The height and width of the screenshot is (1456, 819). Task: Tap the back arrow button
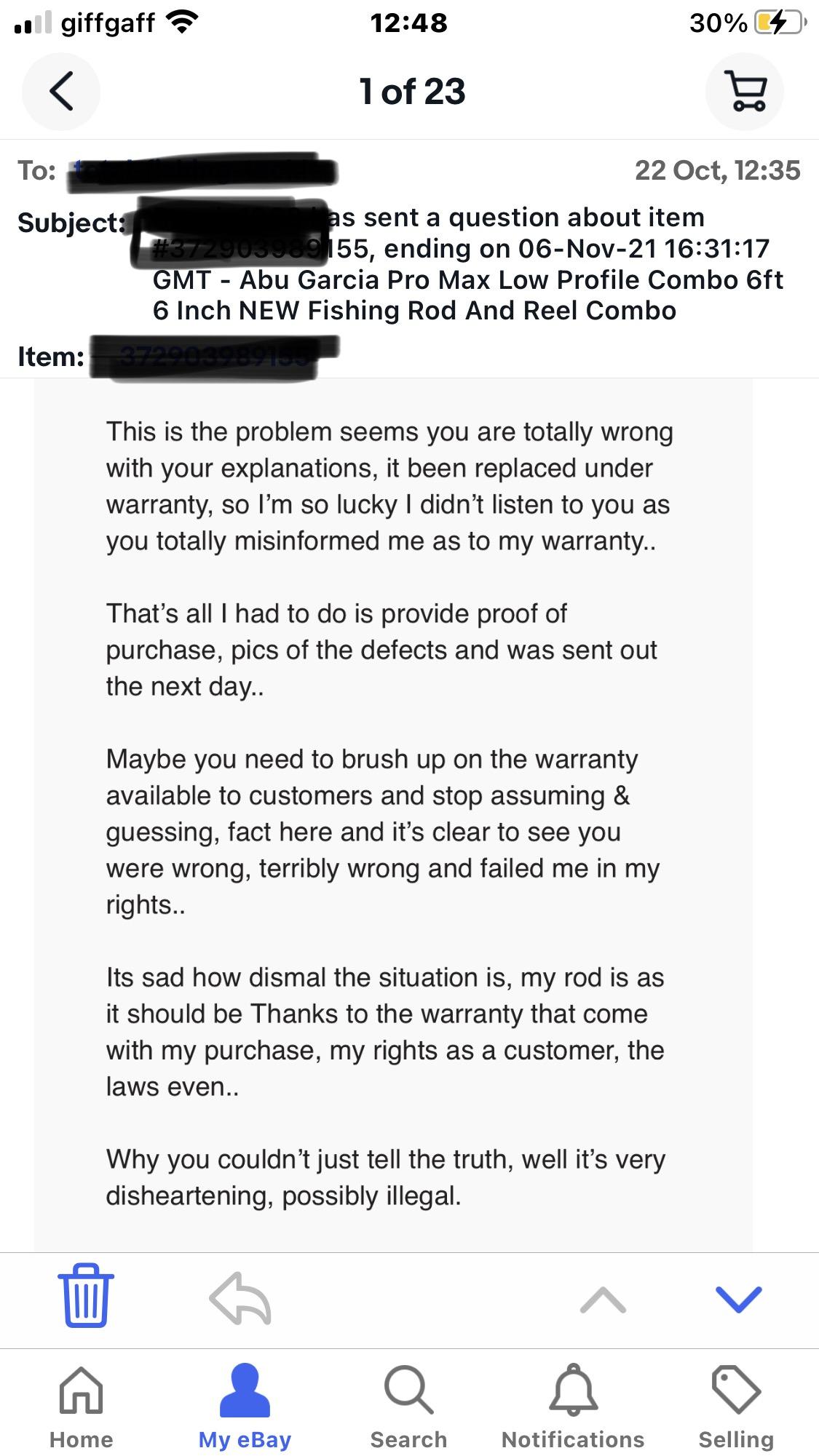[x=61, y=92]
